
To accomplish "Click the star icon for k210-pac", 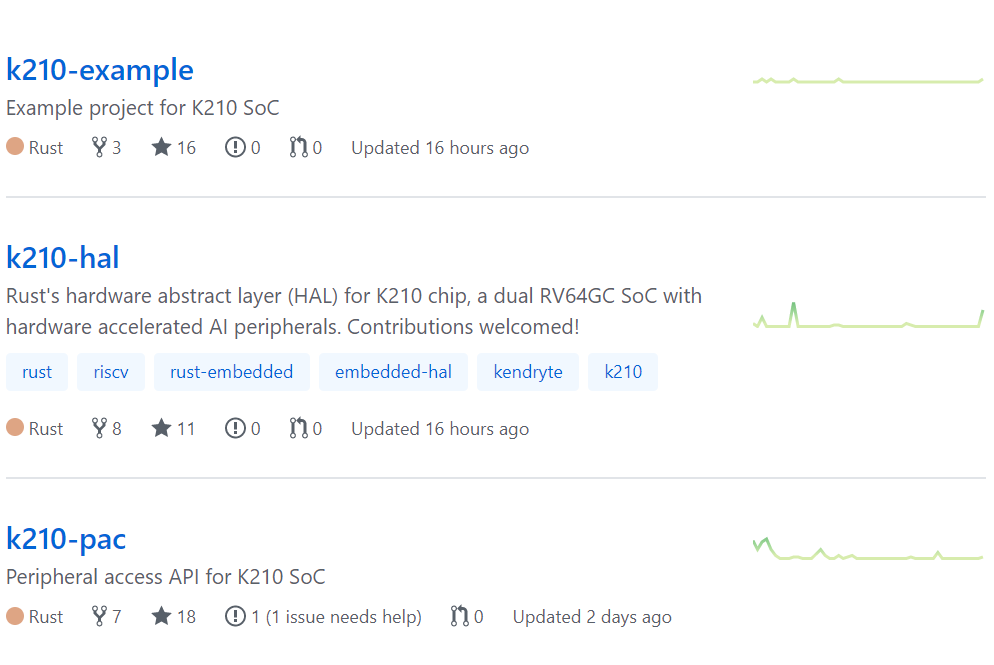I will point(161,617).
